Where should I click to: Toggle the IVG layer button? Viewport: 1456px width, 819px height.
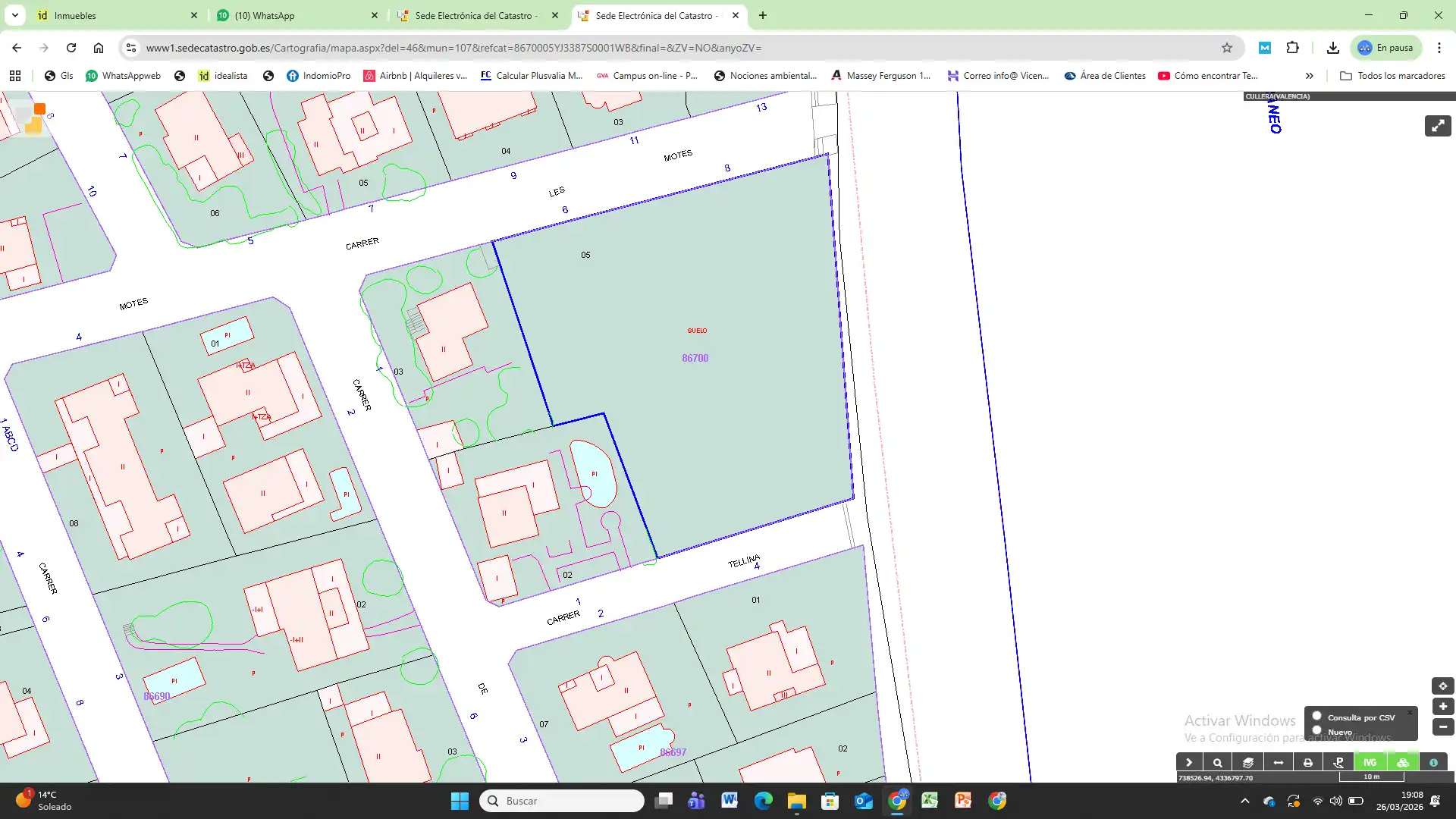pos(1370,762)
